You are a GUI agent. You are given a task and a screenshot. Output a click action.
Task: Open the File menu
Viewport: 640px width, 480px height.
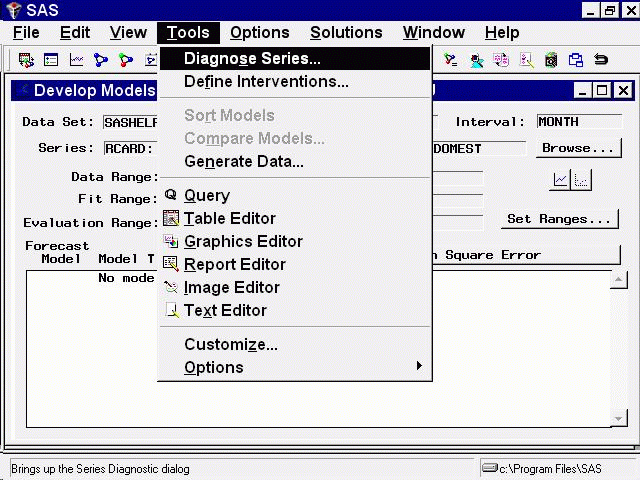[26, 33]
